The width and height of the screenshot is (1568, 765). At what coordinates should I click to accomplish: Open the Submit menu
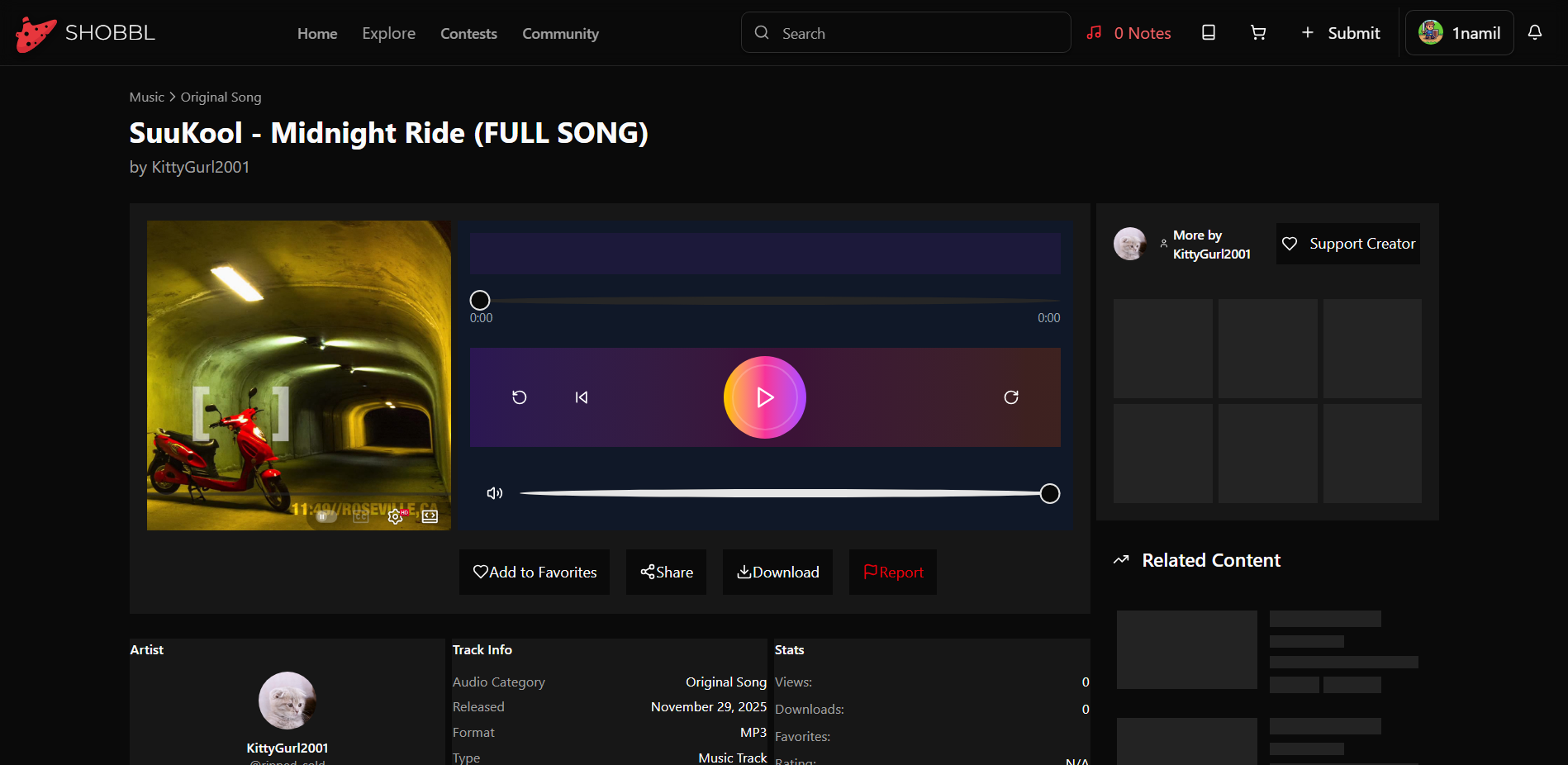[1340, 33]
